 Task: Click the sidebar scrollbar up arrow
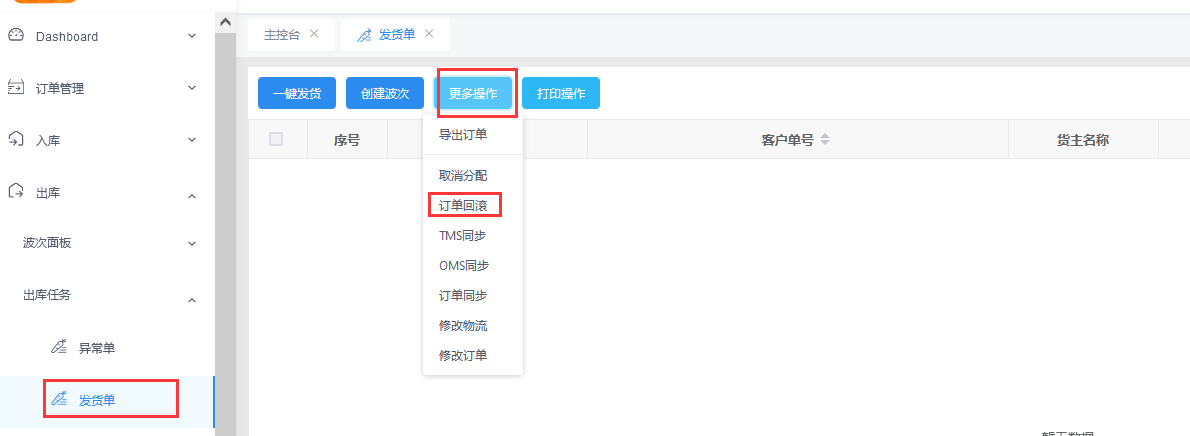pyautogui.click(x=225, y=22)
